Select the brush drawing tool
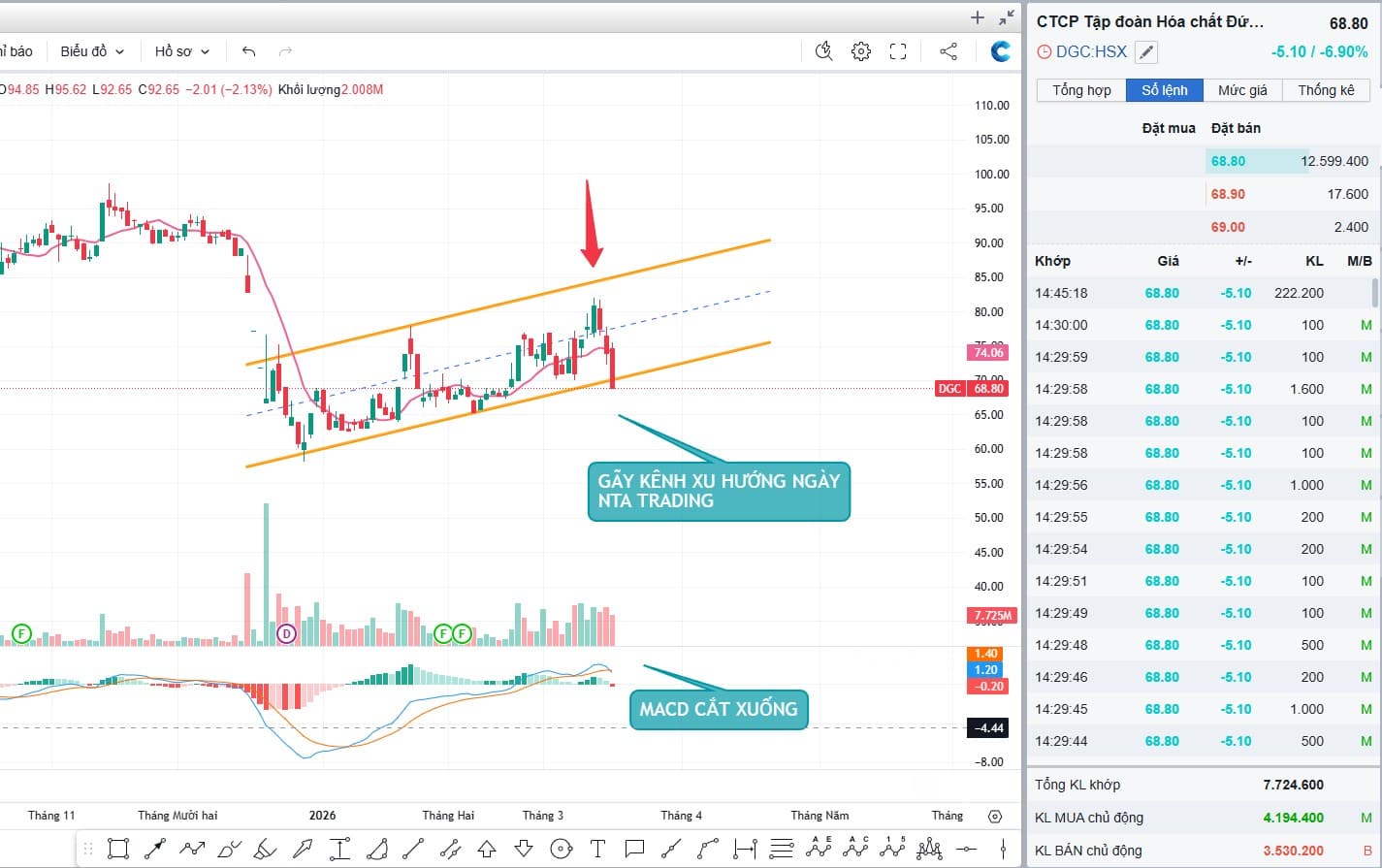Image resolution: width=1382 pixels, height=868 pixels. (x=229, y=850)
